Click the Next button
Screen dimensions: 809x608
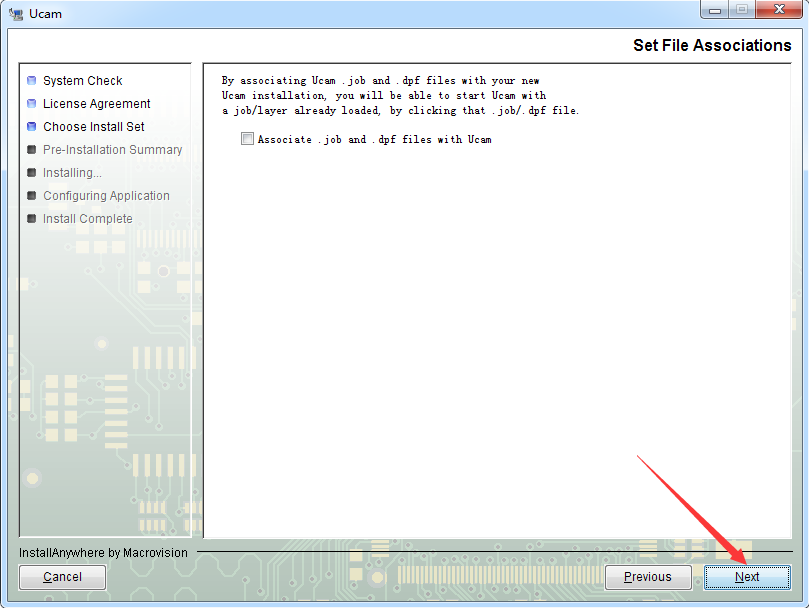[747, 577]
